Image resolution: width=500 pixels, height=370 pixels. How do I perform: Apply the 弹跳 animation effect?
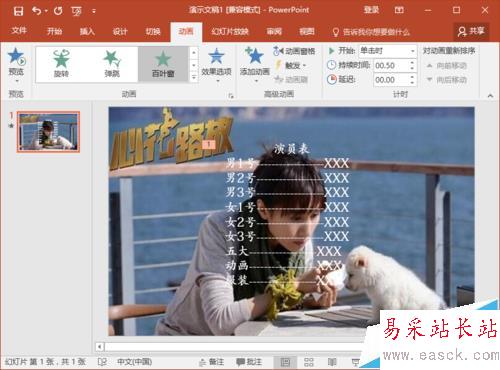112,64
